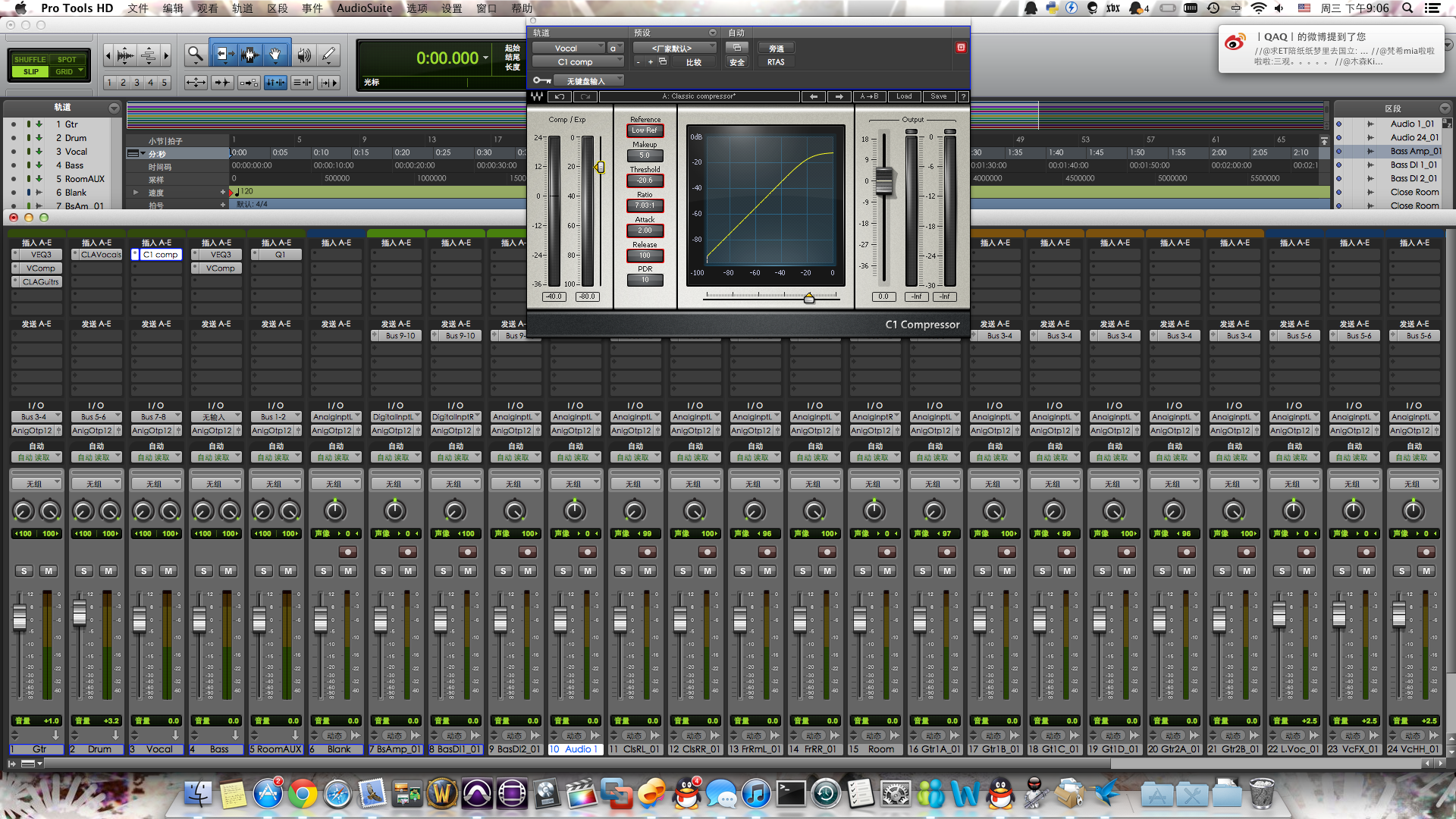The image size is (1456, 819).
Task: Open the key input dropdown
Action: click(588, 80)
